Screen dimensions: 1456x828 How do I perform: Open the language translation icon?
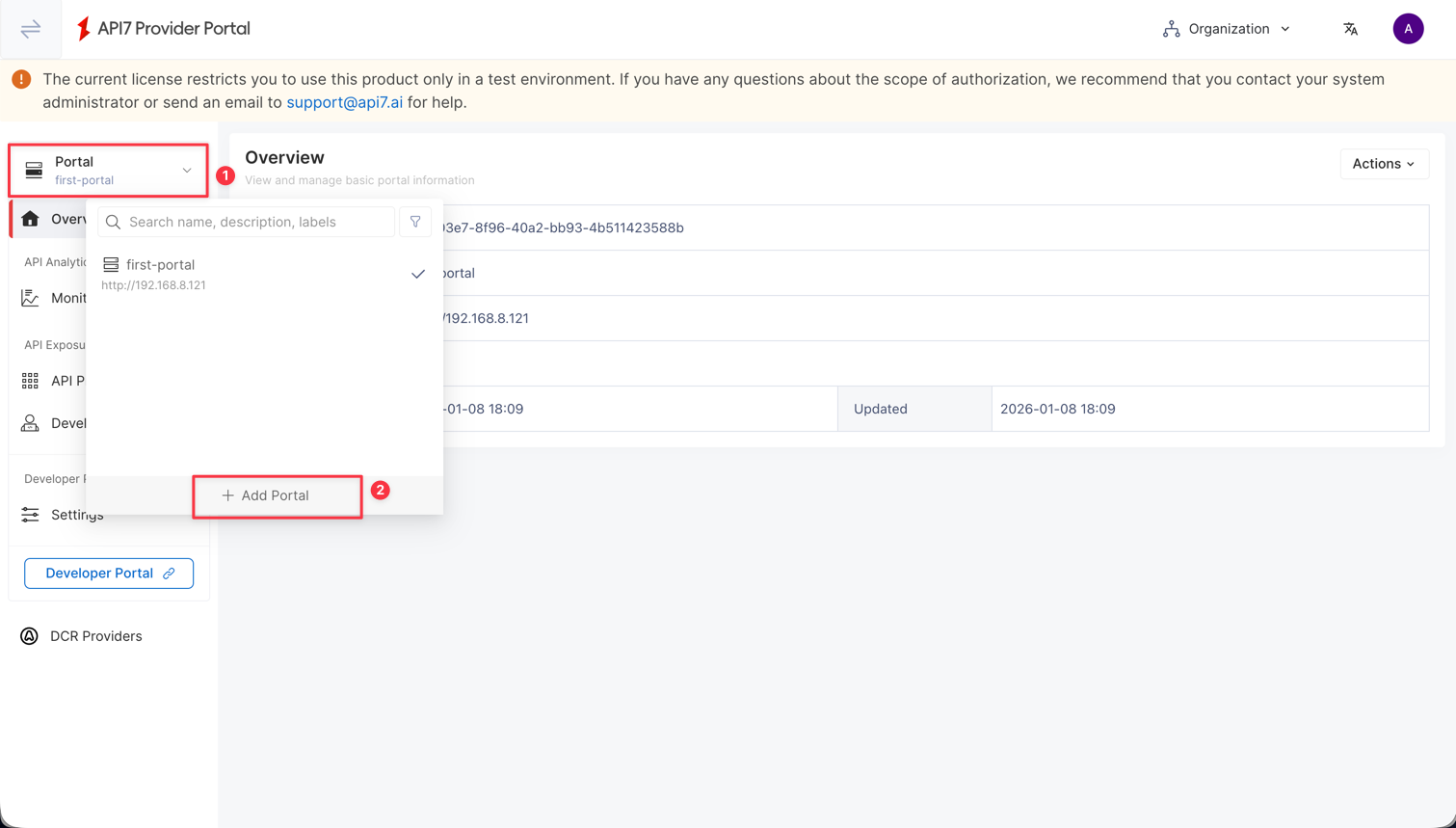pos(1350,29)
